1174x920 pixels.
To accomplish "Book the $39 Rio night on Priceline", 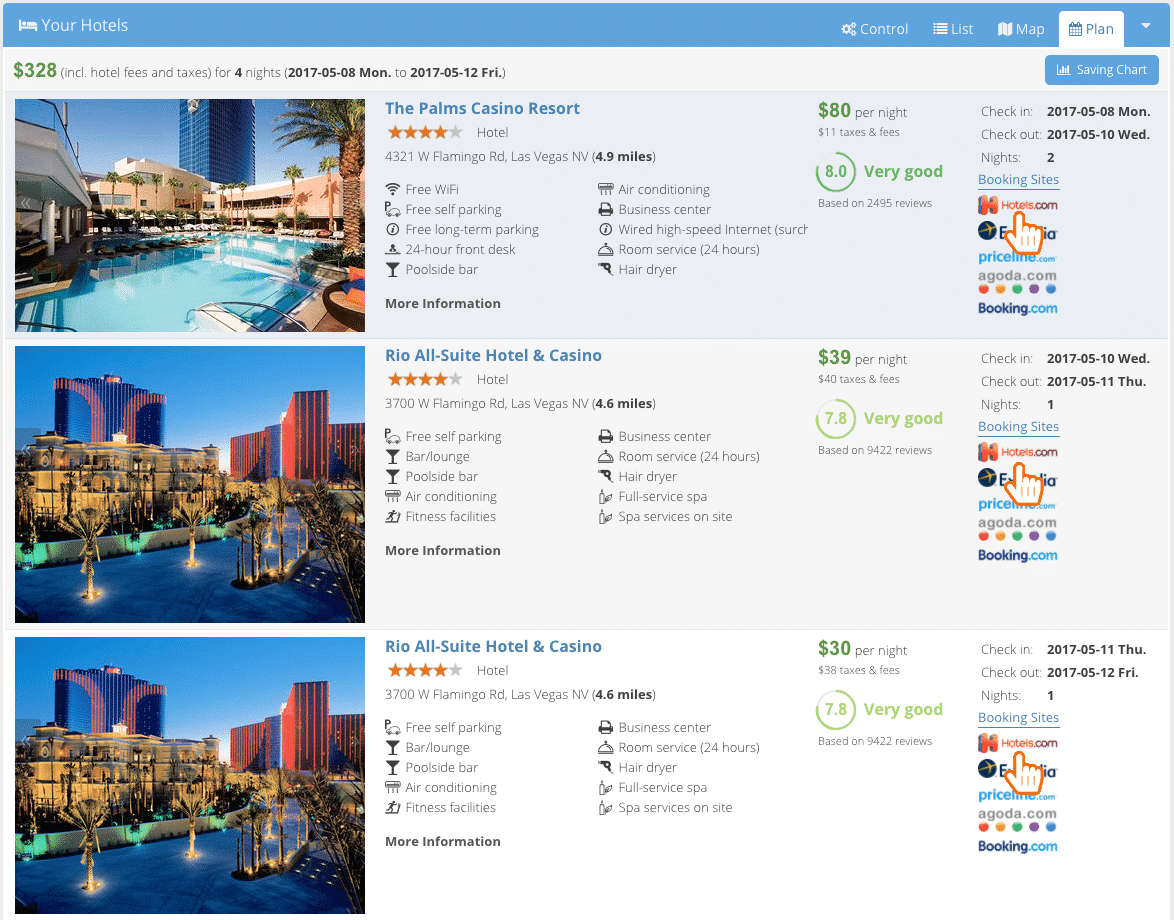I will click(x=1017, y=504).
